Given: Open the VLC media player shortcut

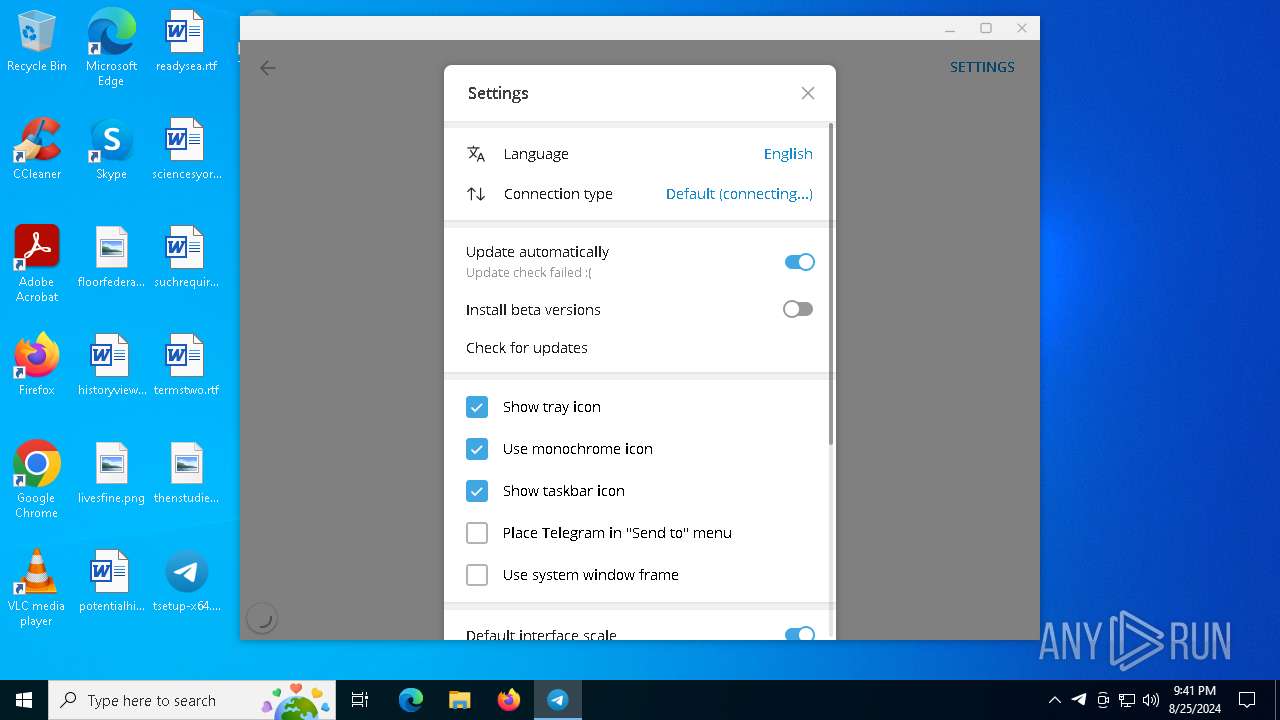Looking at the screenshot, I should pos(37,588).
